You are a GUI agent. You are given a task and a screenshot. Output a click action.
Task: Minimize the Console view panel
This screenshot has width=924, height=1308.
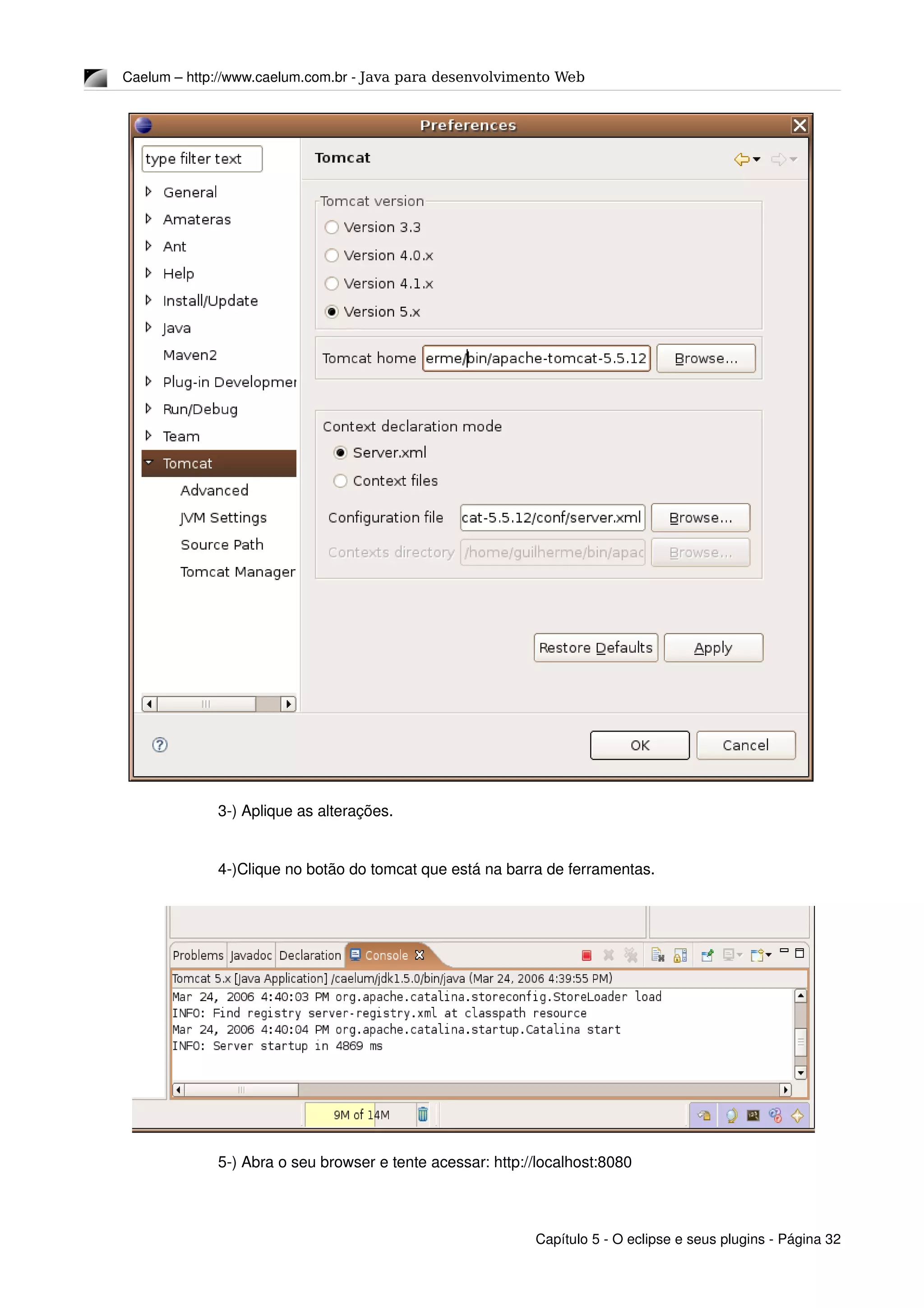click(784, 951)
